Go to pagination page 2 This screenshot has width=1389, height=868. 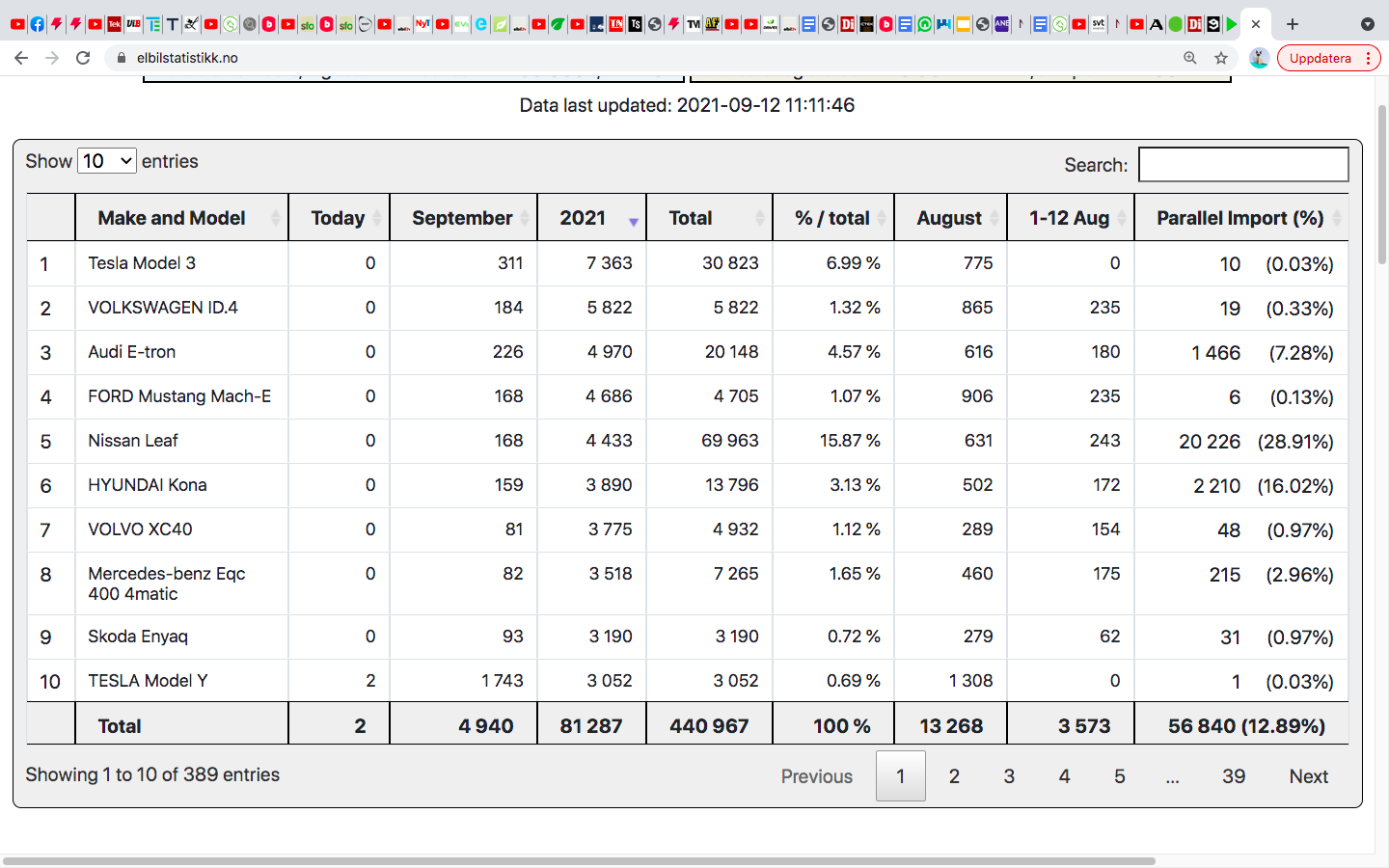[x=955, y=776]
